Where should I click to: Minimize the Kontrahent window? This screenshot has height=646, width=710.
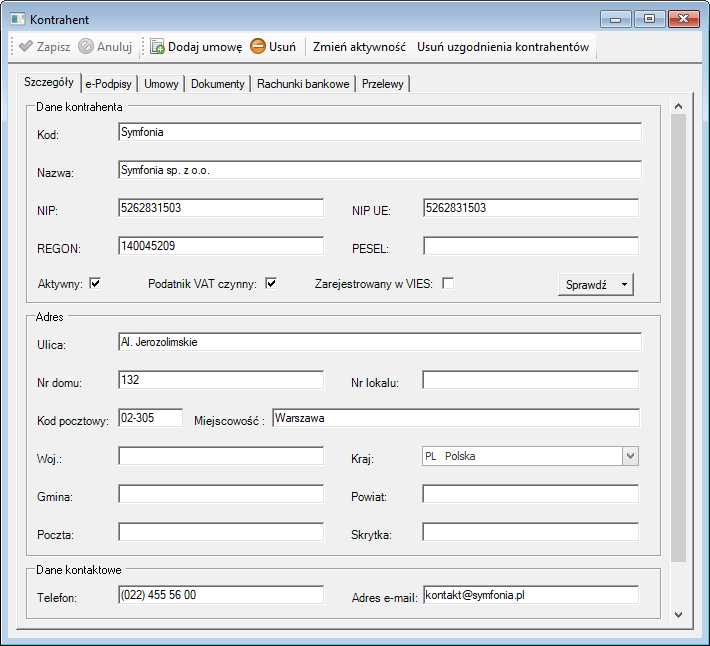tap(615, 19)
